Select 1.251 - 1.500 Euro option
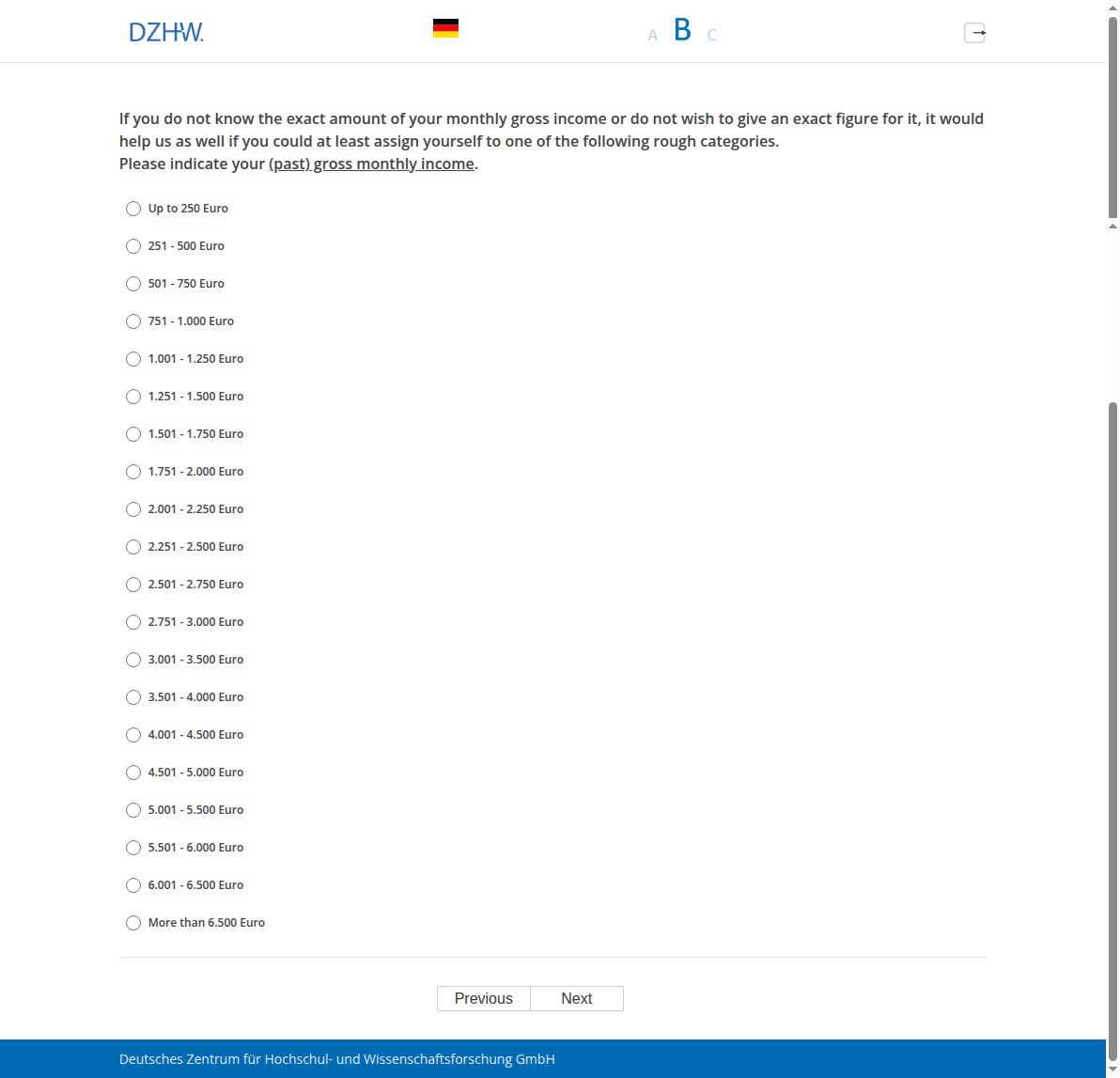The width and height of the screenshot is (1120, 1078). tap(133, 397)
